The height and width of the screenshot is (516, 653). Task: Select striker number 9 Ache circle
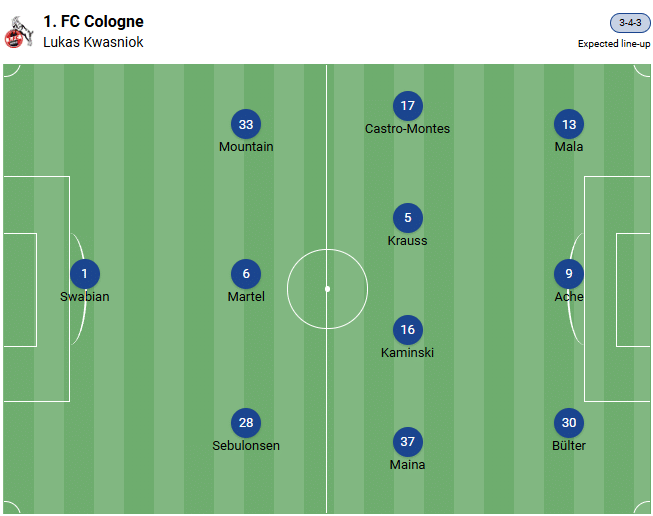[x=569, y=274]
